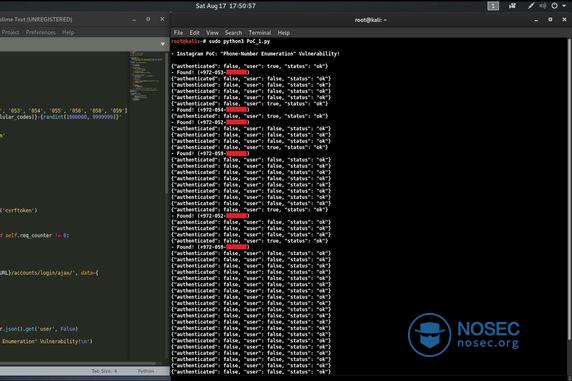Maximize the Sublime Text window

[148, 19]
